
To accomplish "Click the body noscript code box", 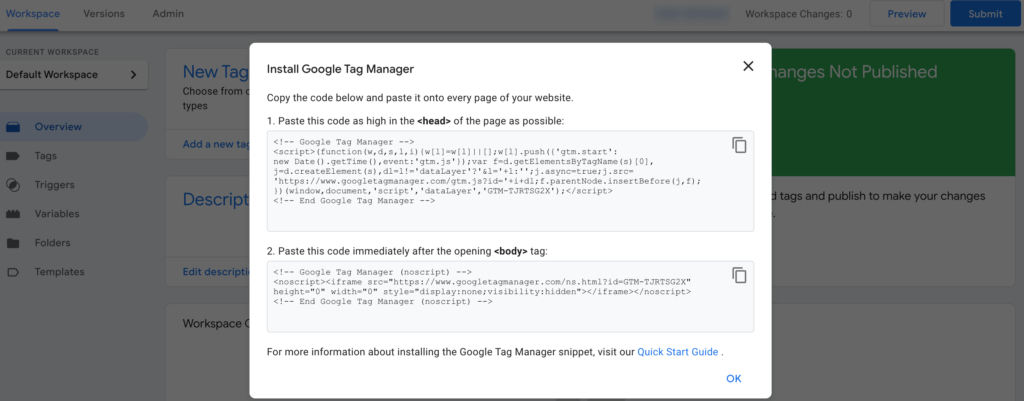I will coord(510,297).
